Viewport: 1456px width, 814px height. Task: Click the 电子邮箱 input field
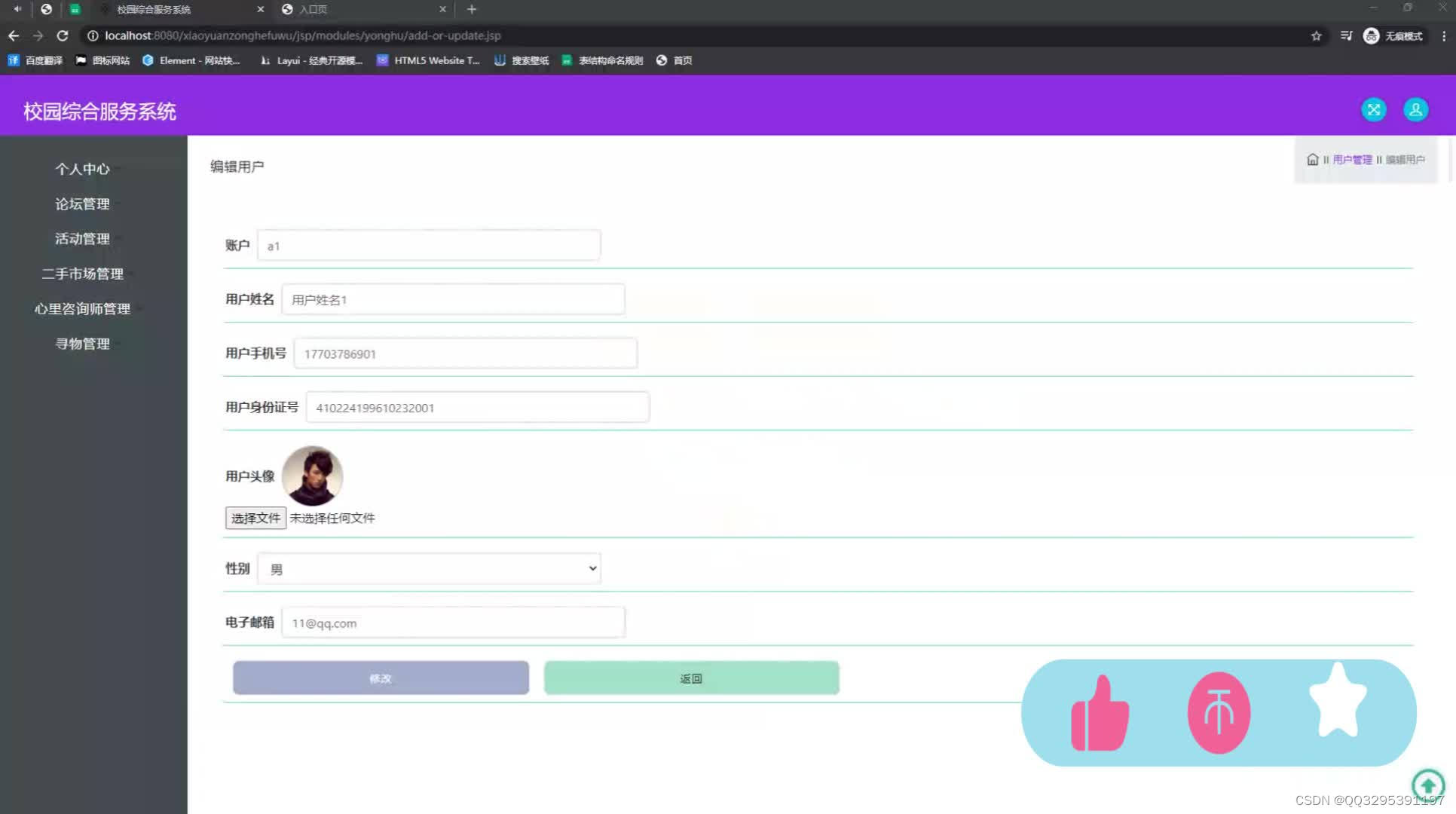point(453,622)
